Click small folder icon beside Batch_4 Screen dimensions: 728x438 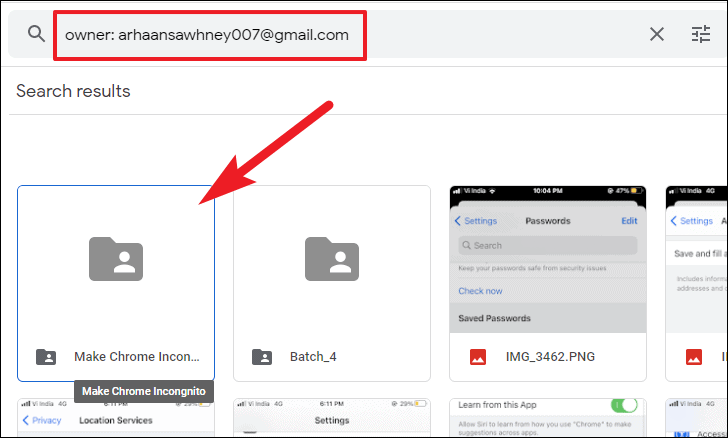[x=262, y=357]
